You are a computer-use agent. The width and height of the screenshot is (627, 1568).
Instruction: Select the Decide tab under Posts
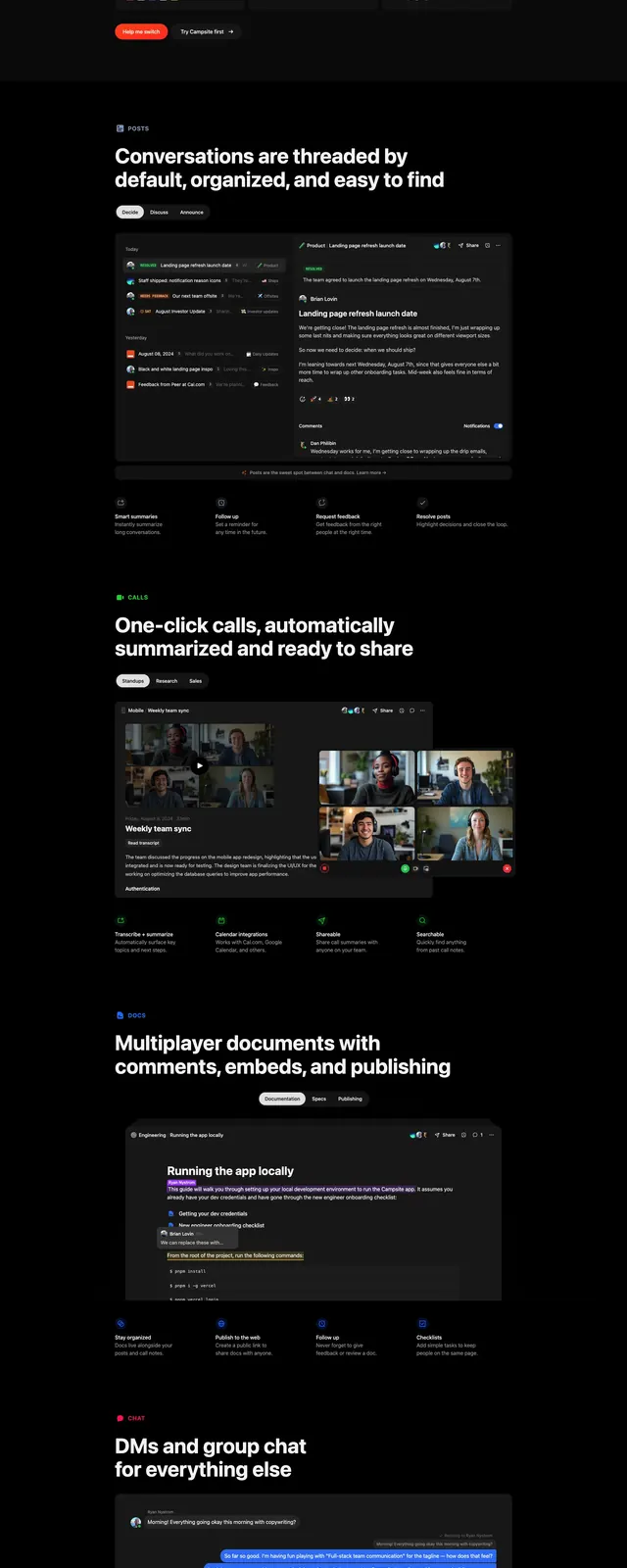point(130,212)
